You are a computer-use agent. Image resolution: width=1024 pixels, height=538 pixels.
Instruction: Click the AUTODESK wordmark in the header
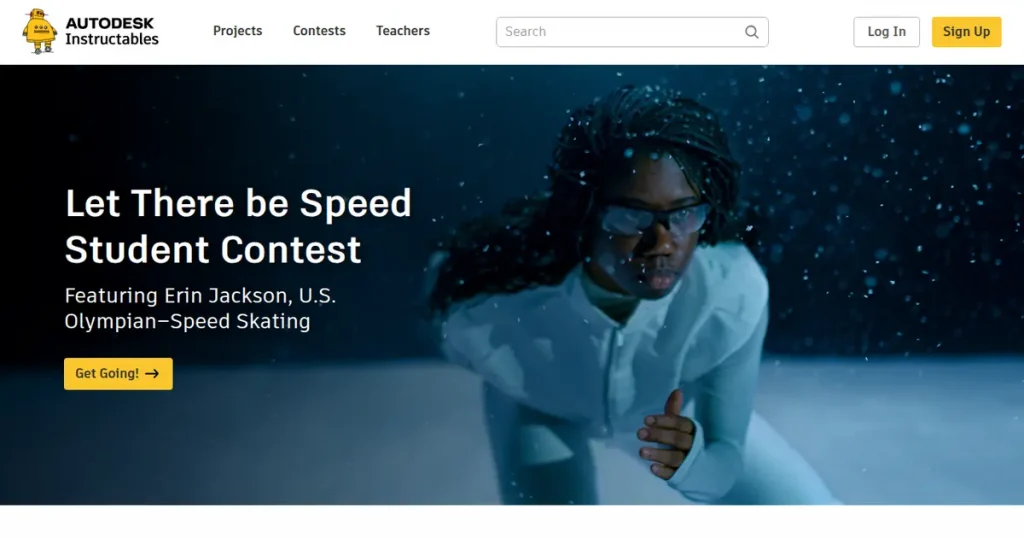[x=110, y=23]
